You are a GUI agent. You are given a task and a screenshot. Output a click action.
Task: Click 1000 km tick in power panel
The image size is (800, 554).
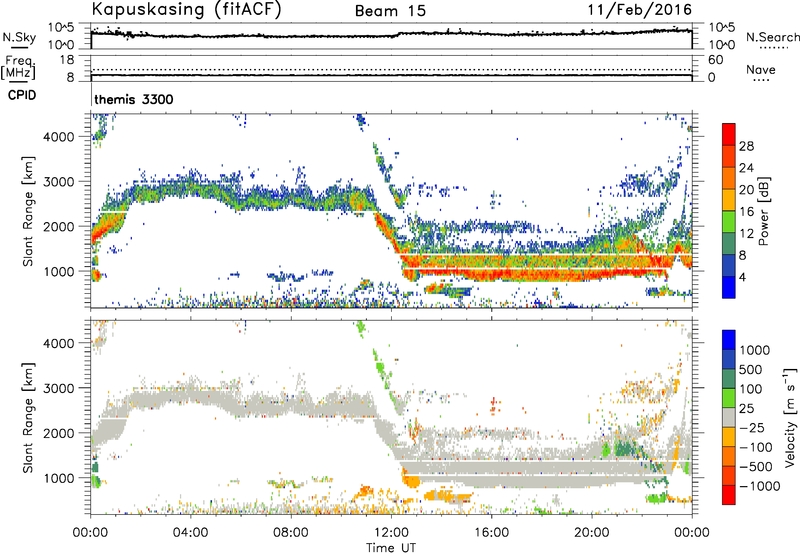(x=58, y=271)
